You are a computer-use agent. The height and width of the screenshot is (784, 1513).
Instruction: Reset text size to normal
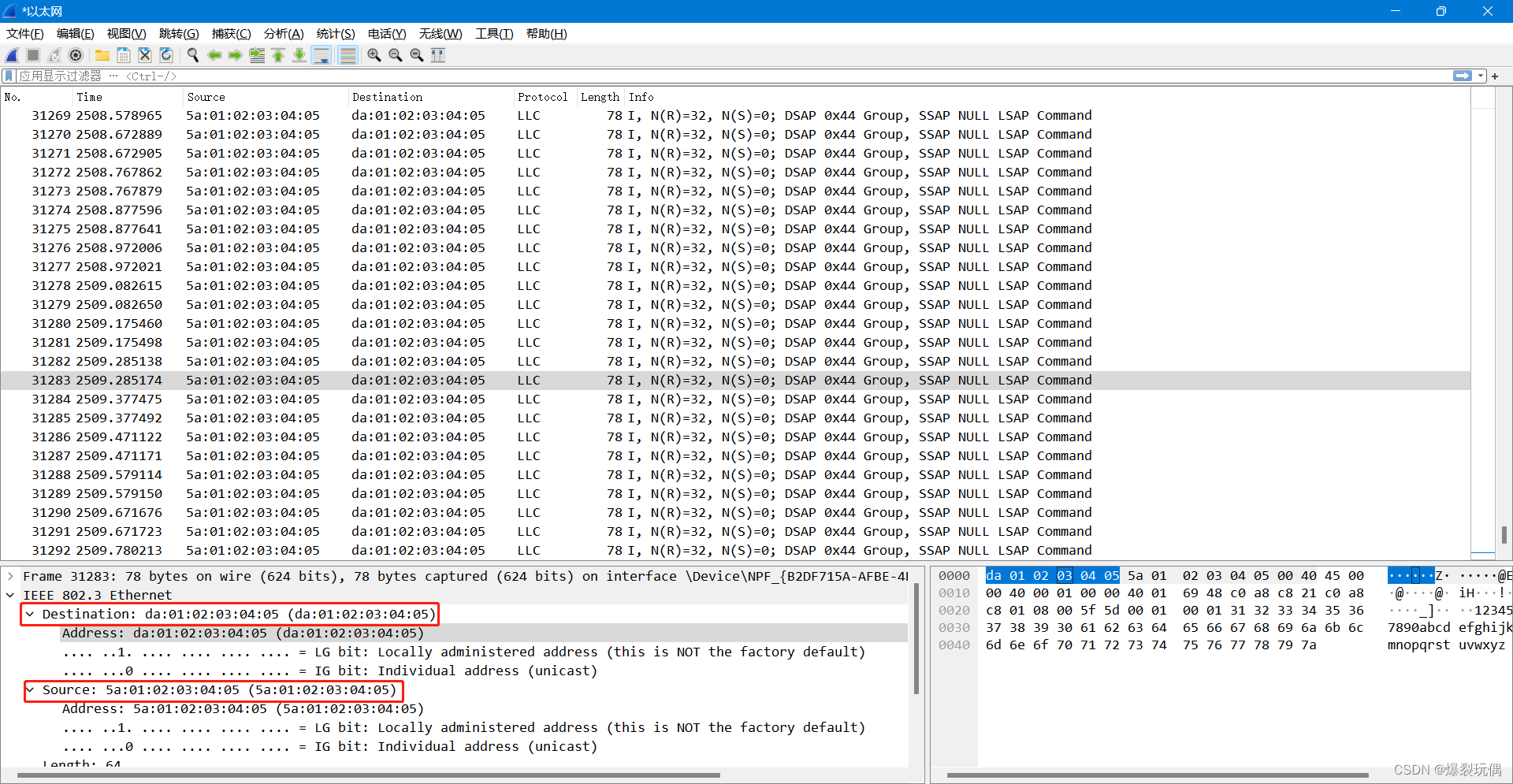click(x=417, y=55)
